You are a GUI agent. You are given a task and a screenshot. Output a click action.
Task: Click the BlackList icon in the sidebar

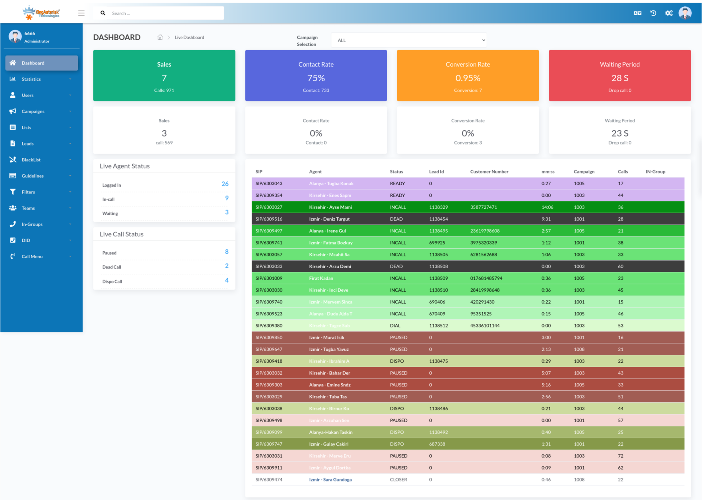point(12,159)
